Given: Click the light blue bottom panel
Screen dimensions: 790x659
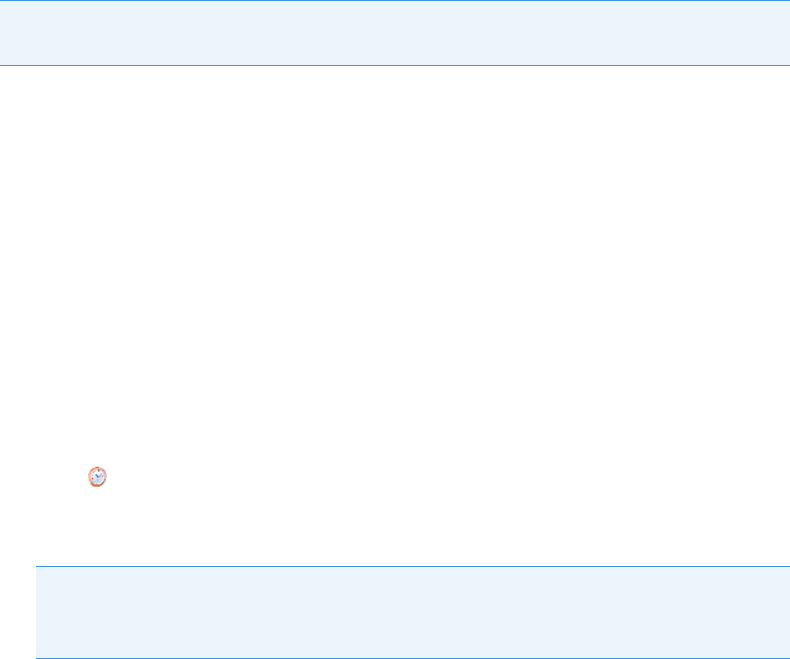Looking at the screenshot, I should (x=413, y=612).
